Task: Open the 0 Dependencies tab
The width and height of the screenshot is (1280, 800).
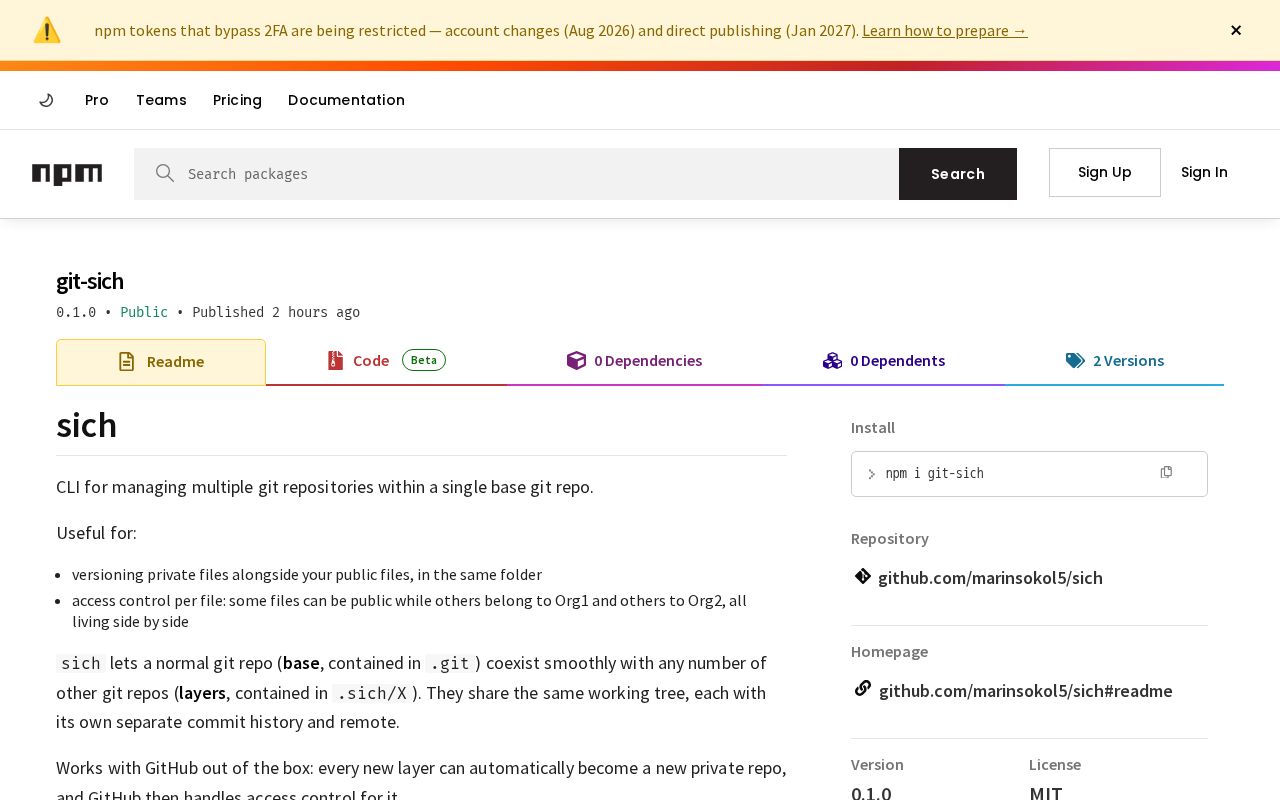Action: 634,361
